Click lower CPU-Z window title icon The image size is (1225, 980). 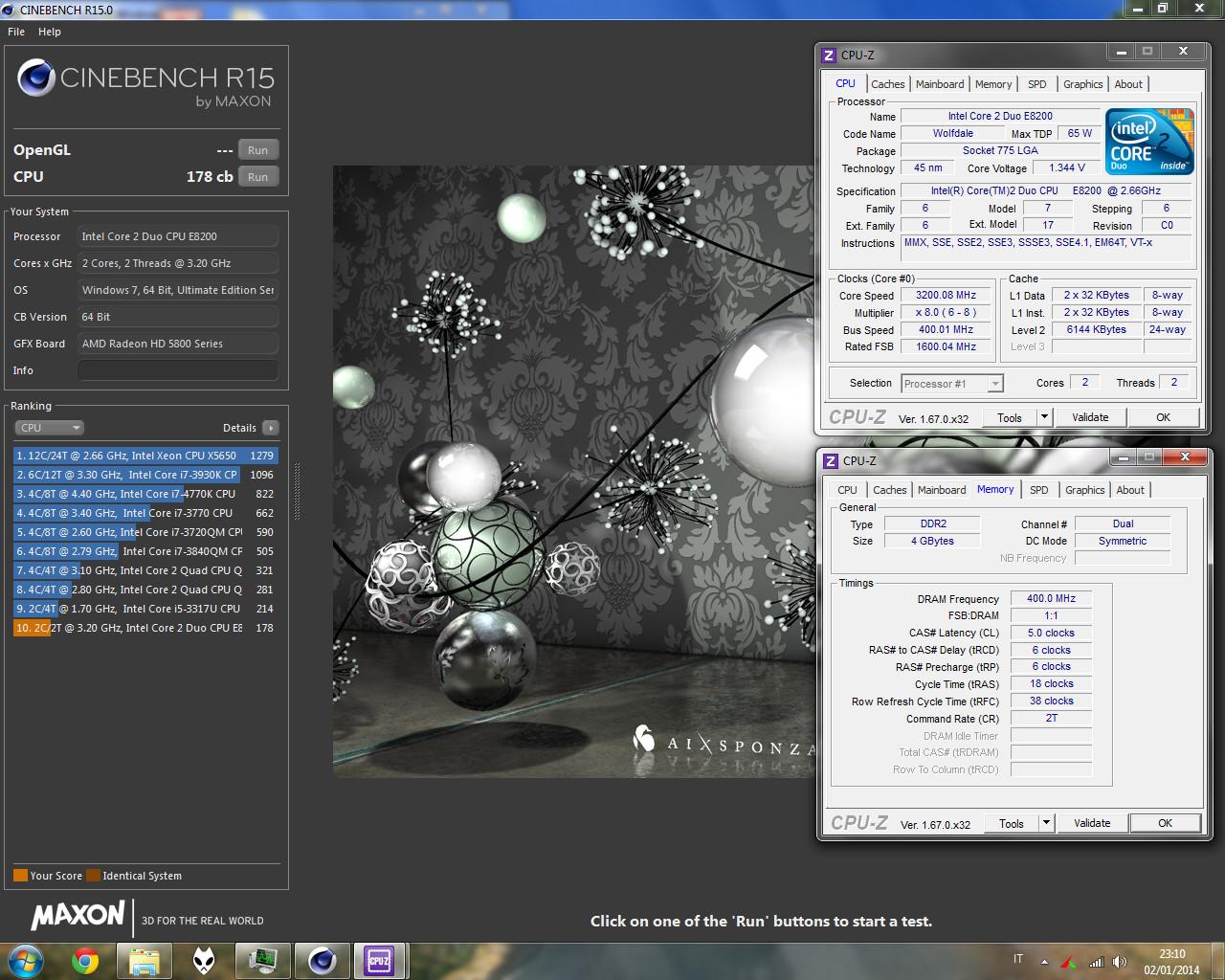tap(831, 460)
